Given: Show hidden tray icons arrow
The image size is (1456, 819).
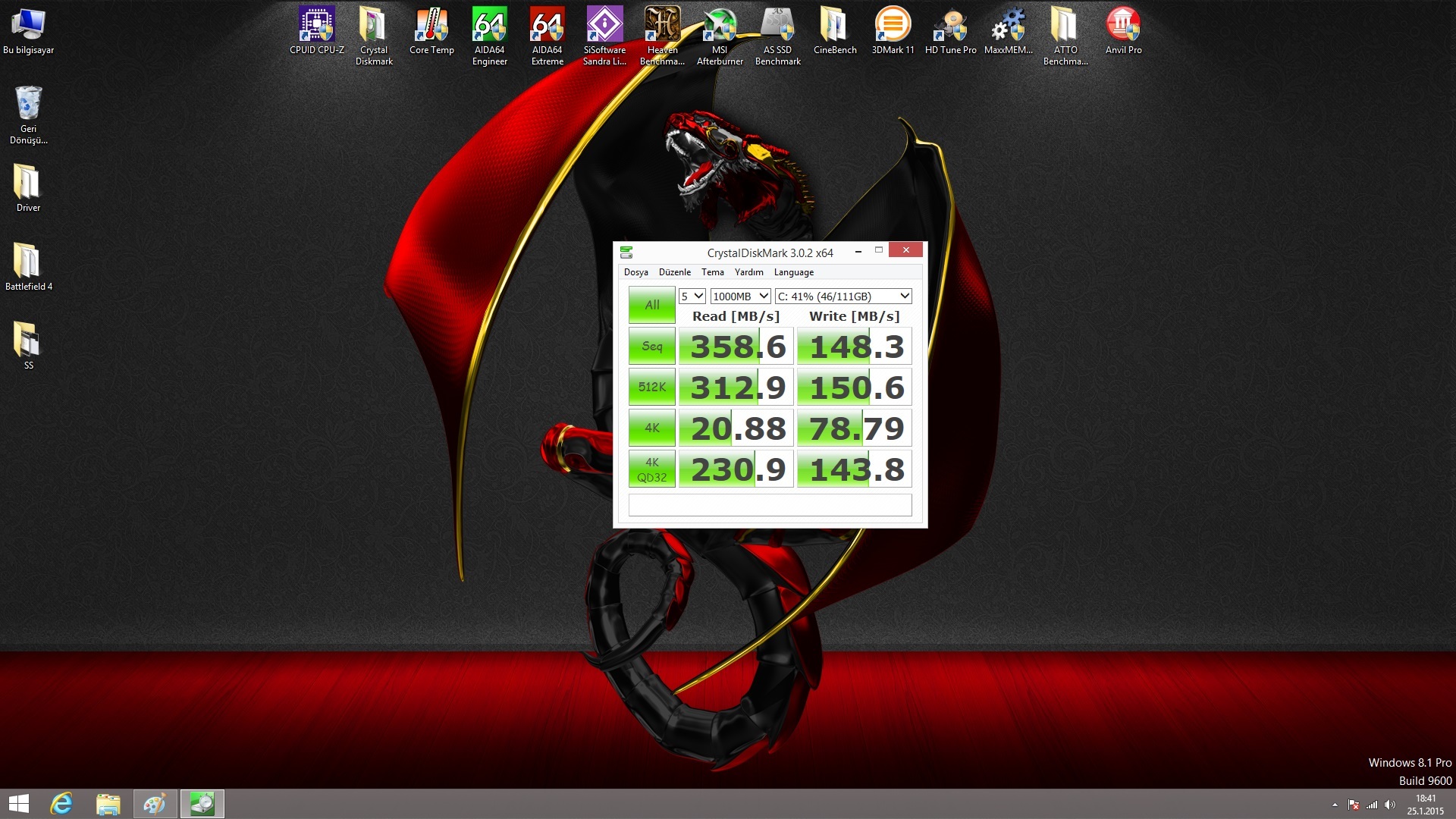Looking at the screenshot, I should pyautogui.click(x=1335, y=805).
